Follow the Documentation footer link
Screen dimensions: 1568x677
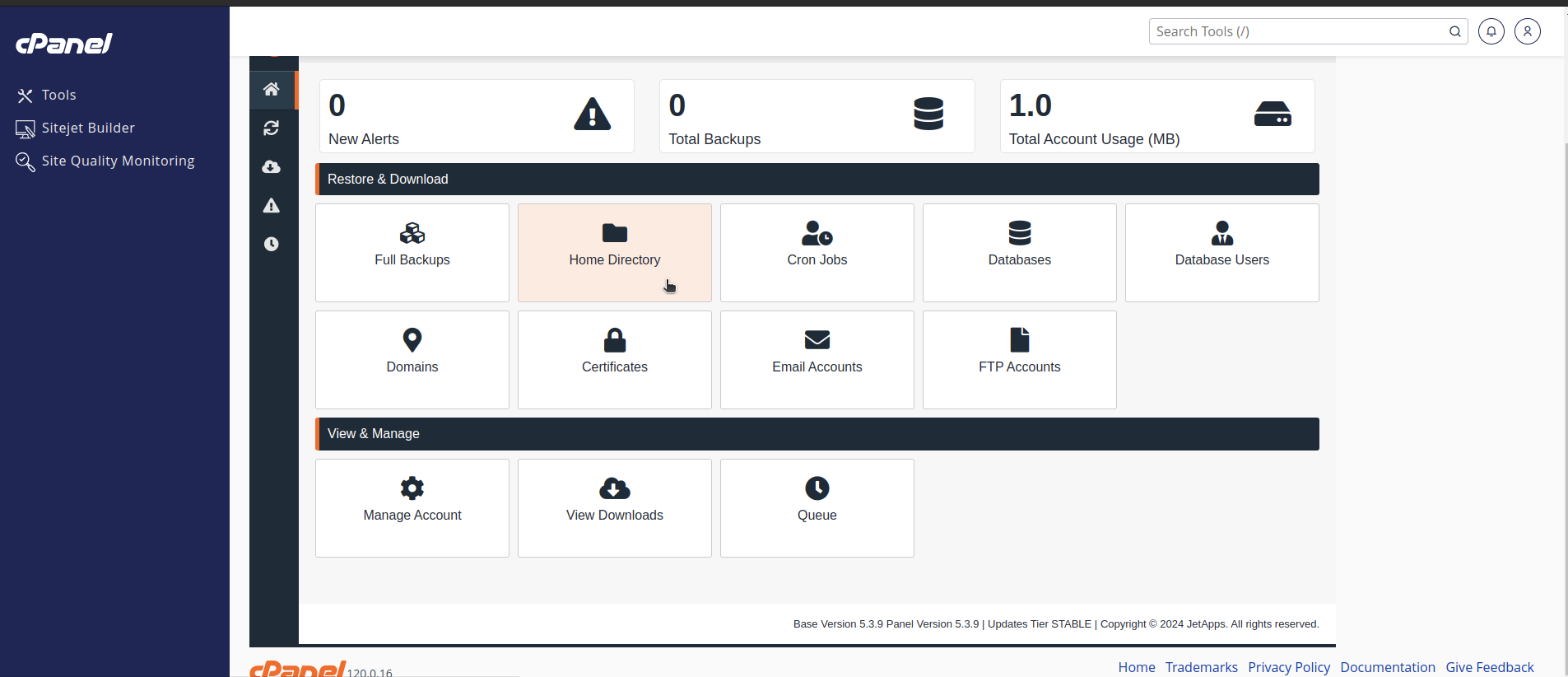coord(1388,667)
